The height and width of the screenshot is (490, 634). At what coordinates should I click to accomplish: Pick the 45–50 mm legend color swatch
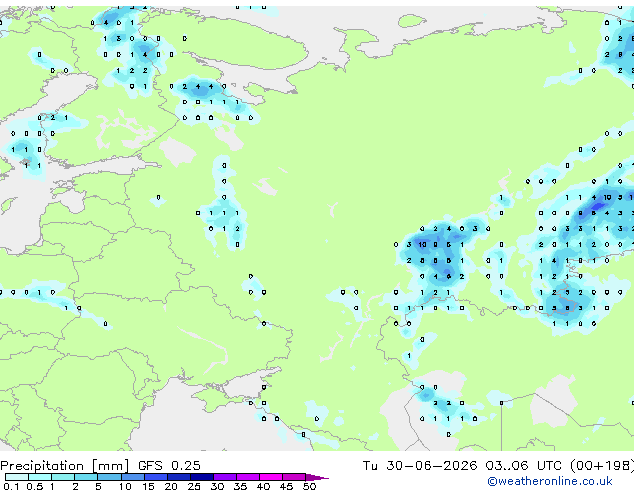coord(294,477)
